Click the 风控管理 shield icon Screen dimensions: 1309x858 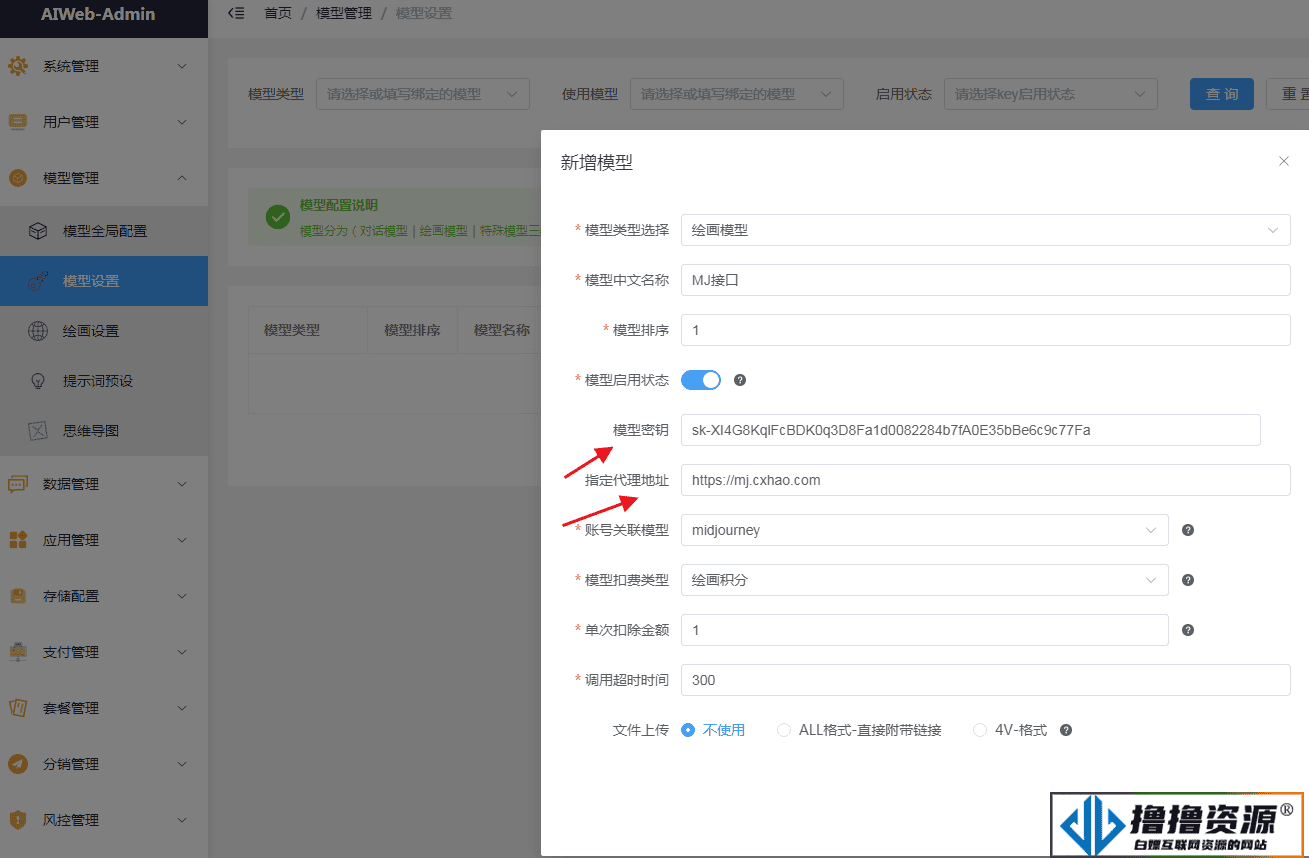[x=18, y=820]
